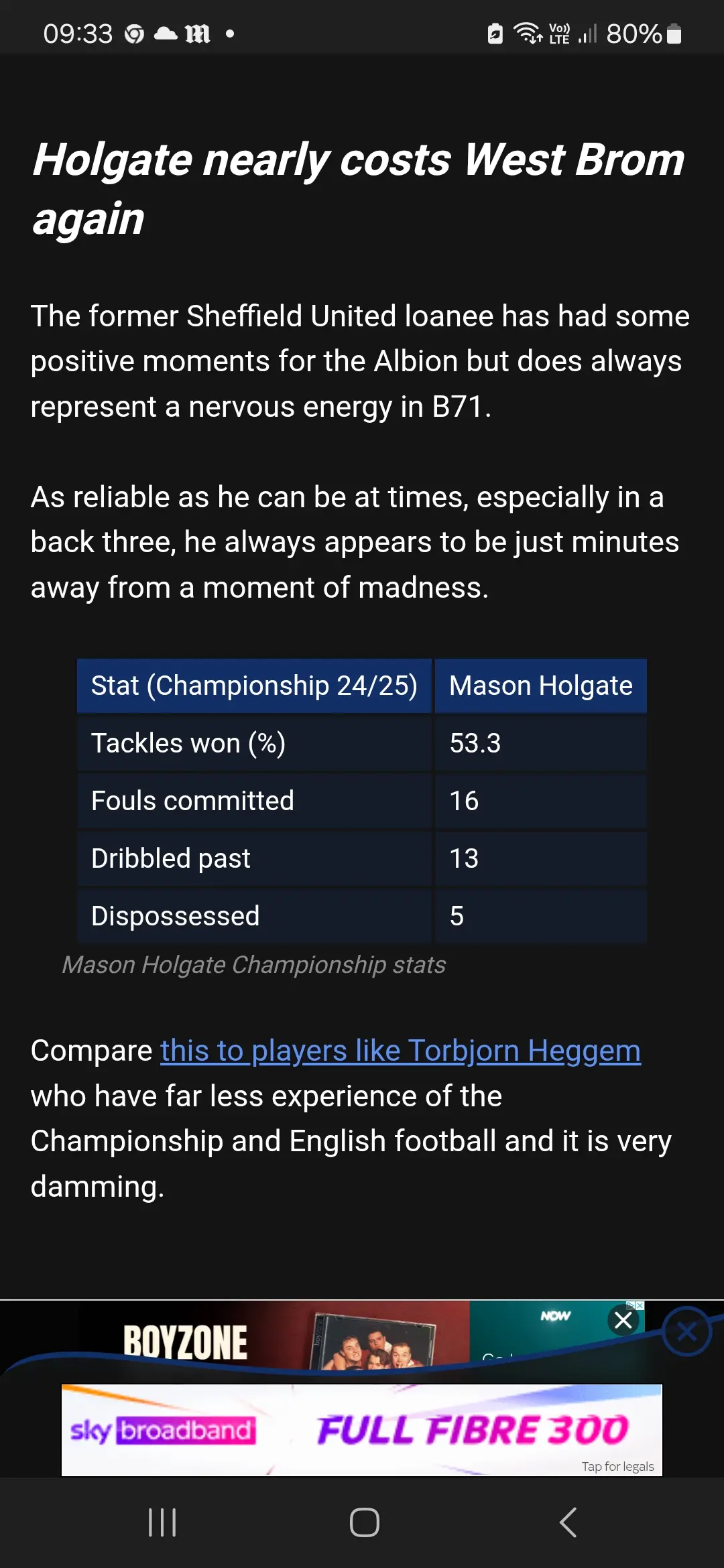Tap the 09:33 clock in the status bar
The height and width of the screenshot is (1568, 724).
(78, 34)
